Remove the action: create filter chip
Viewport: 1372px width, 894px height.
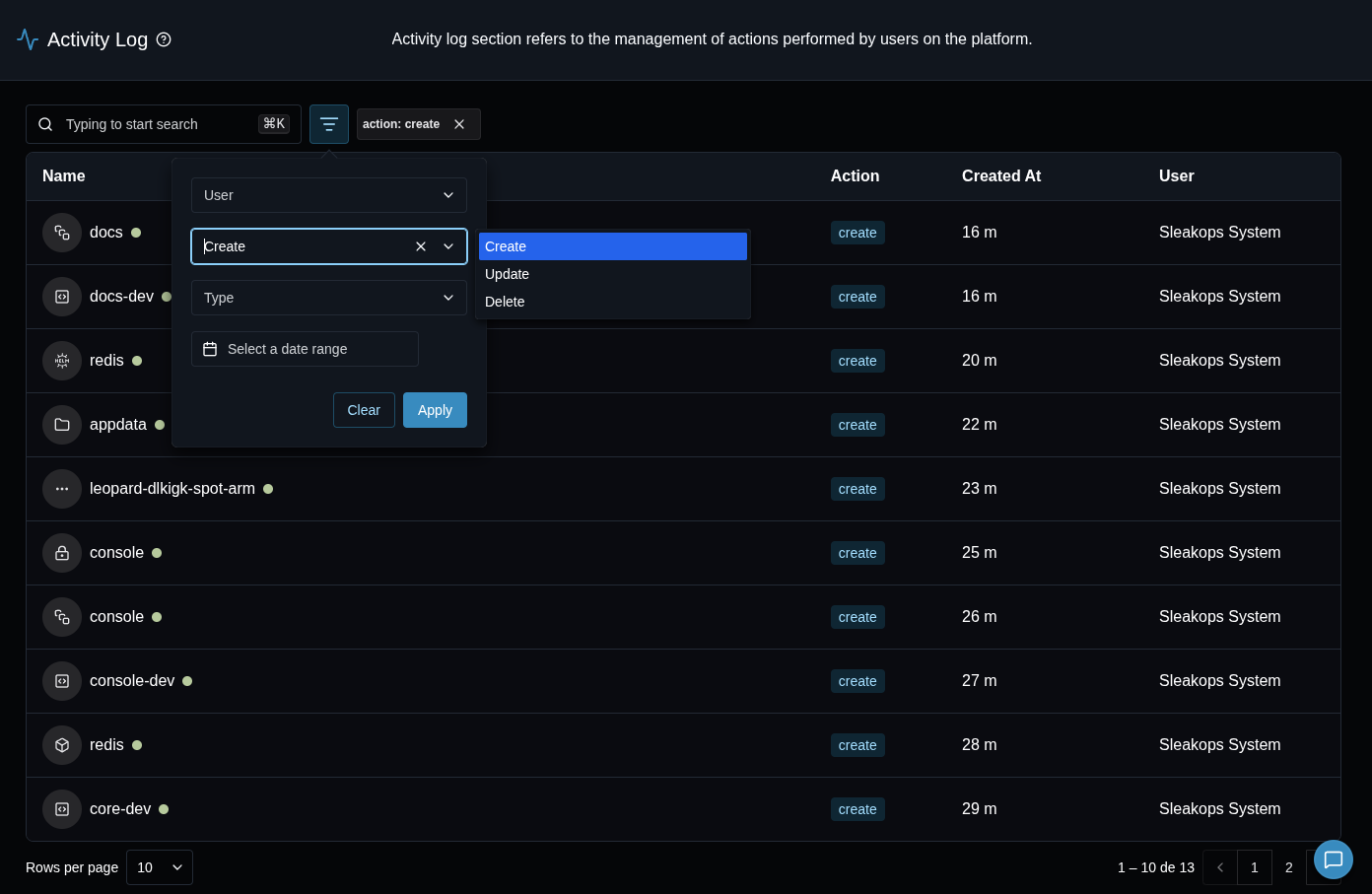pyautogui.click(x=459, y=124)
